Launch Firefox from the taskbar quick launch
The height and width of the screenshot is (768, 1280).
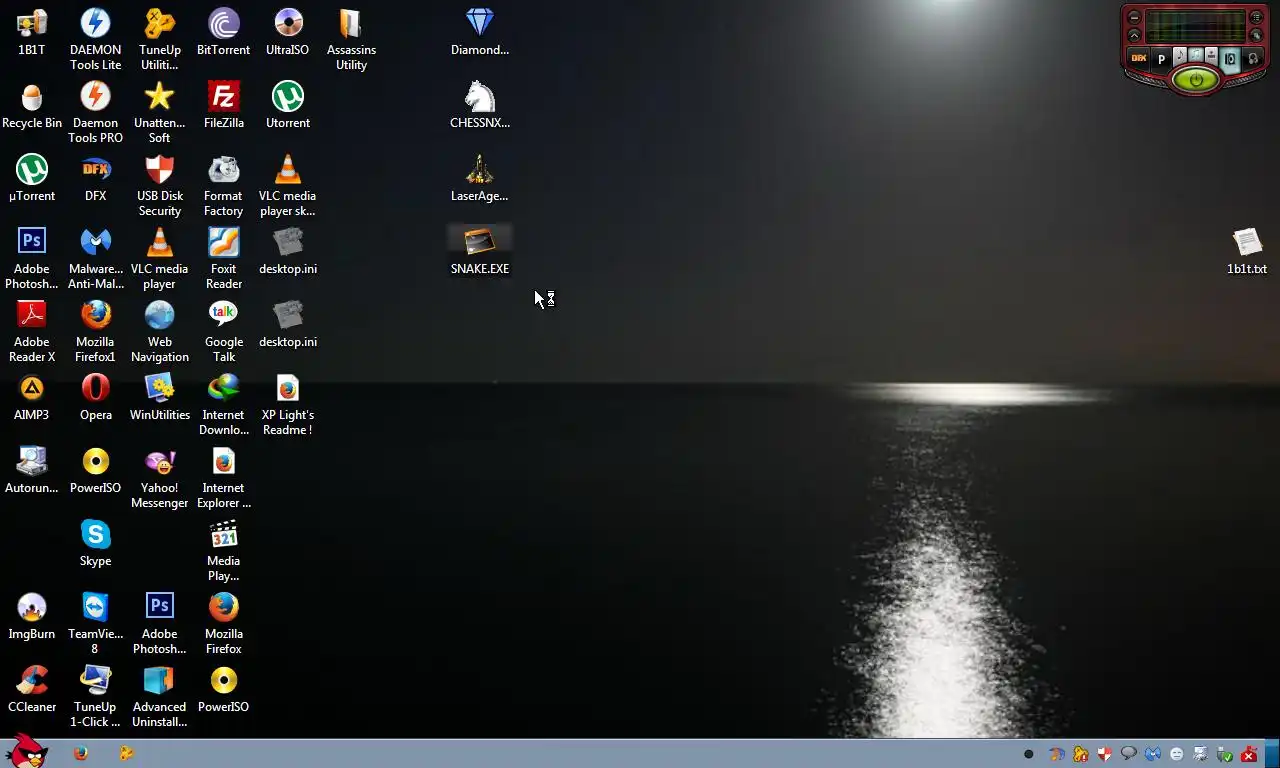[x=81, y=753]
